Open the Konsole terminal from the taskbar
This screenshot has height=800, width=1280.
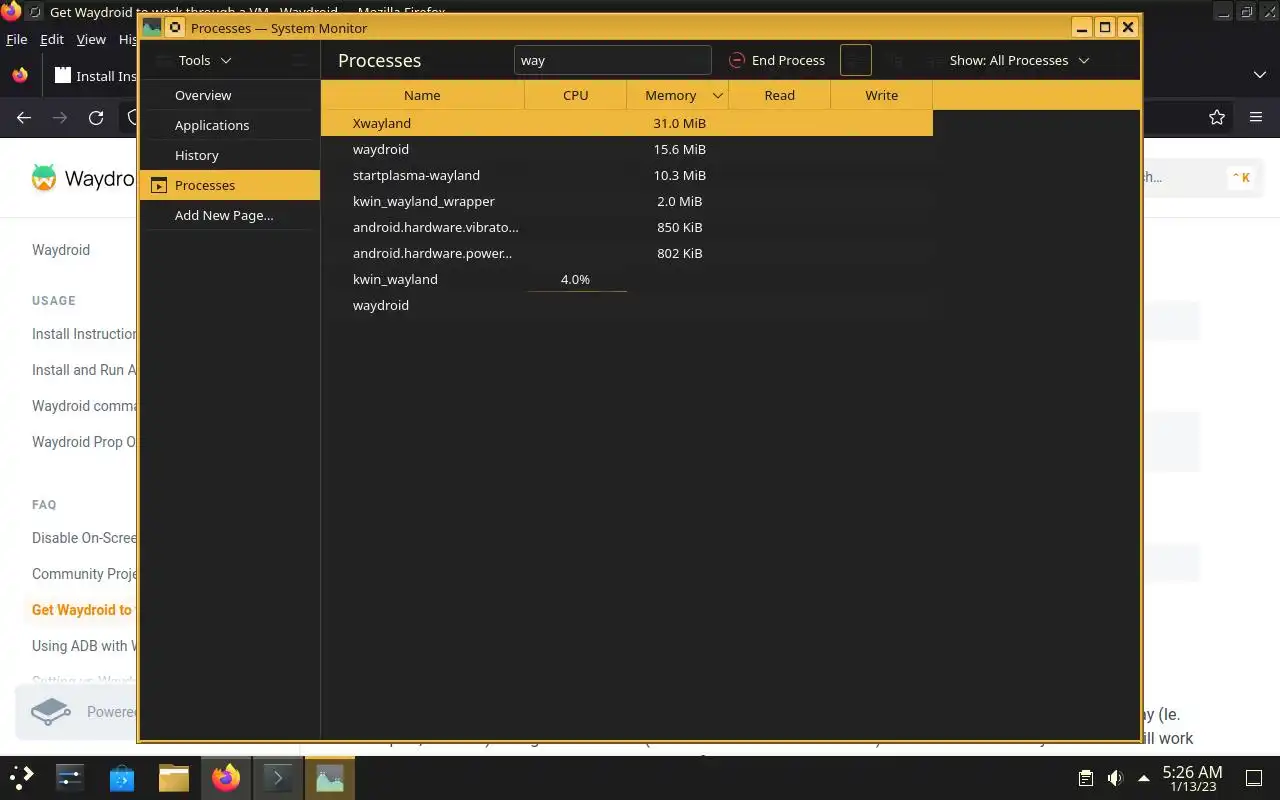pos(277,777)
